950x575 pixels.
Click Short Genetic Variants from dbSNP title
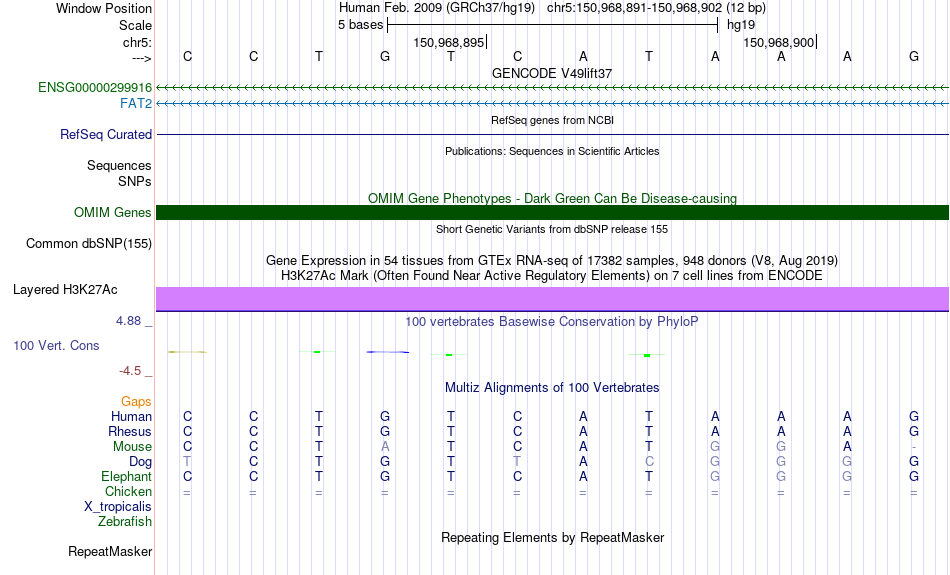(552, 229)
